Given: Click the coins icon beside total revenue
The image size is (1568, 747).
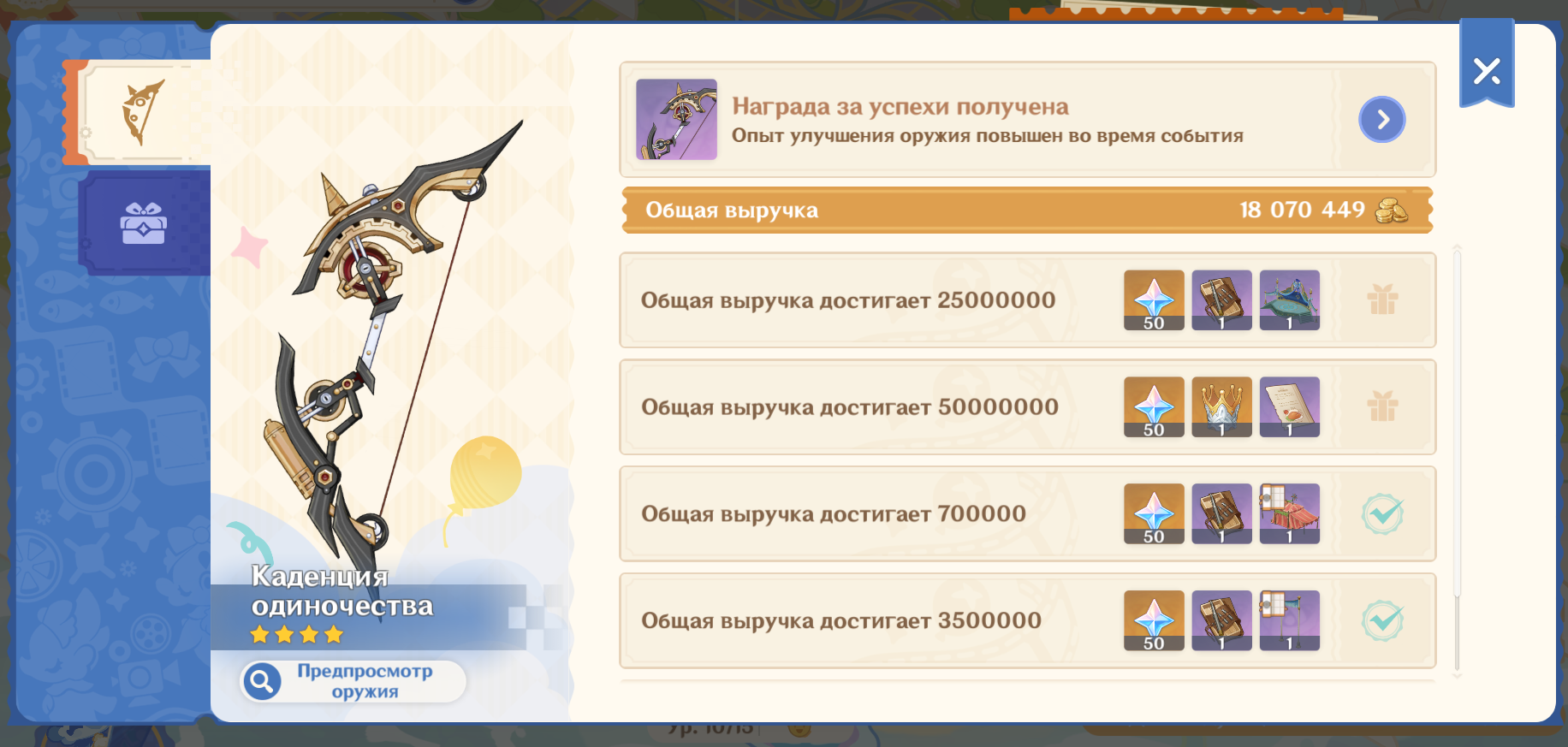Looking at the screenshot, I should click(x=1391, y=210).
